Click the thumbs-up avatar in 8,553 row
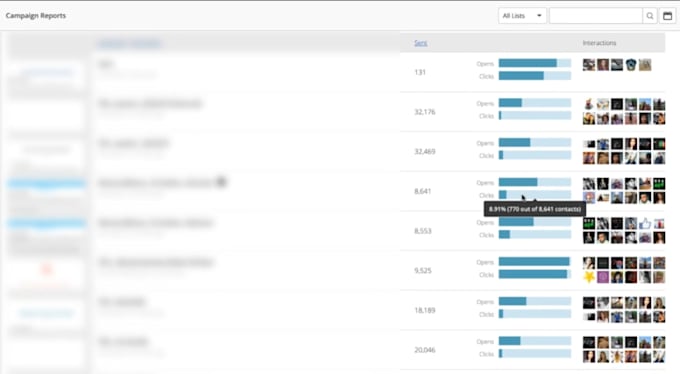The width and height of the screenshot is (680, 374). click(645, 223)
